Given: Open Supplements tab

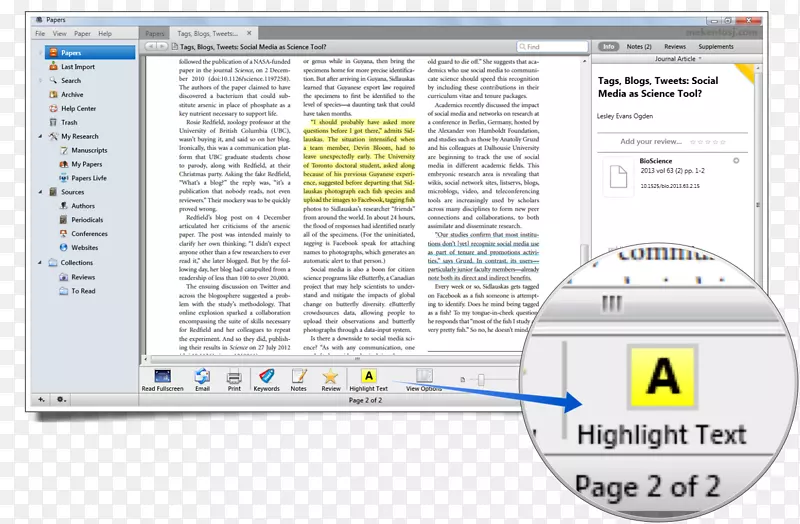Looking at the screenshot, I should click(x=716, y=46).
